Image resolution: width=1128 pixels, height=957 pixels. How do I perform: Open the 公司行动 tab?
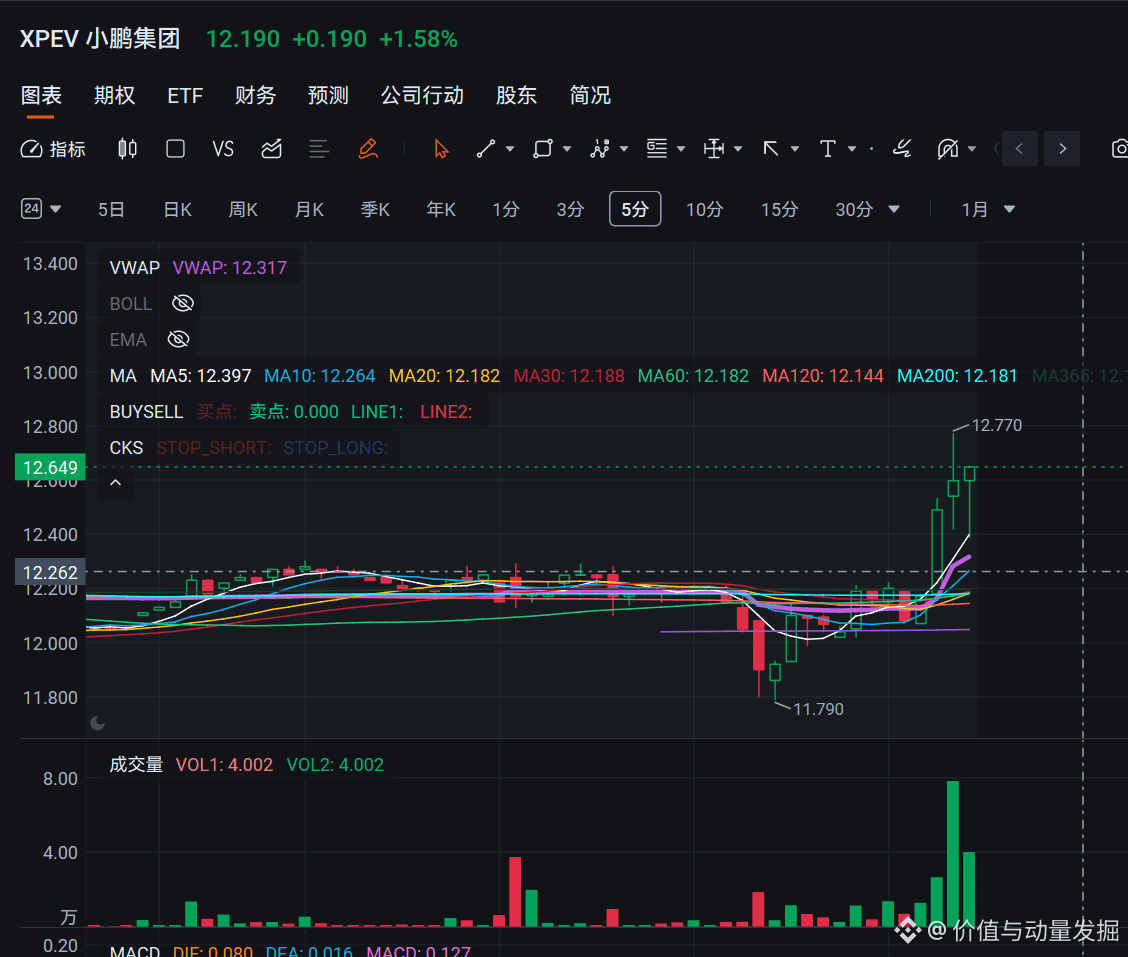coord(422,95)
